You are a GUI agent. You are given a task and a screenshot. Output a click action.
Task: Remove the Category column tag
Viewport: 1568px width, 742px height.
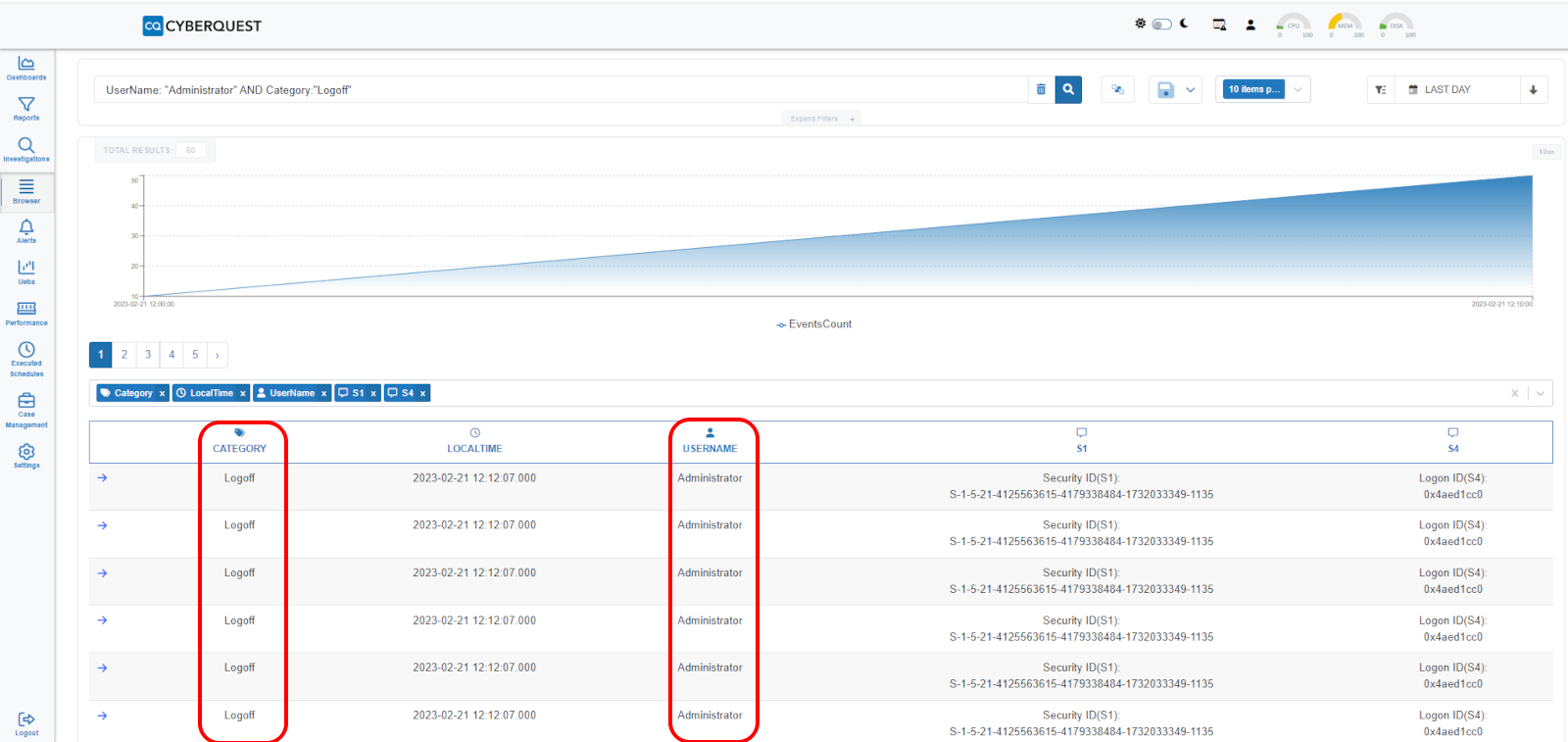(x=162, y=393)
